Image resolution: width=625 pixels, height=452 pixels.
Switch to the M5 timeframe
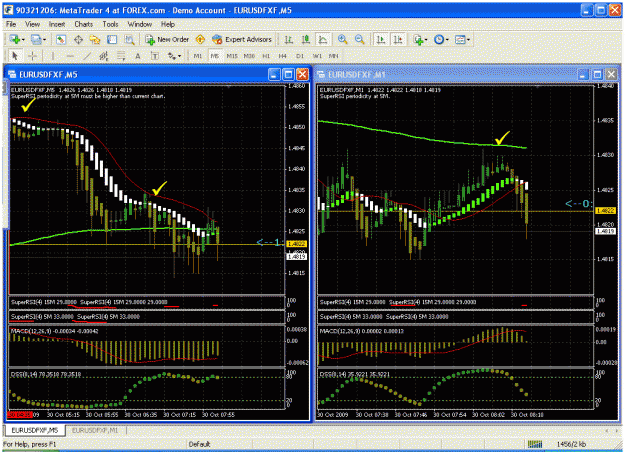pyautogui.click(x=214, y=56)
